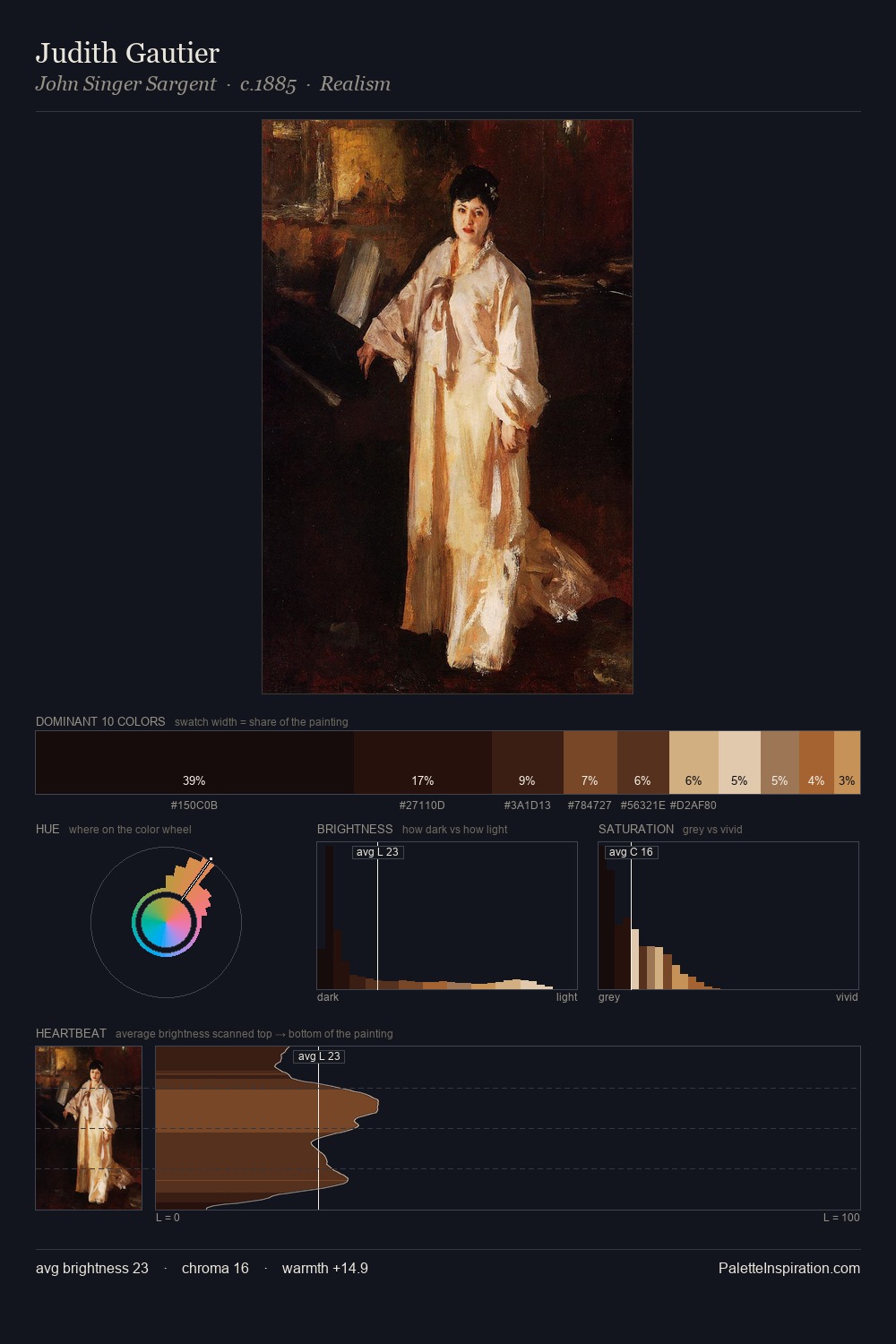Click the HEARTBEAT section heading

(71, 1033)
